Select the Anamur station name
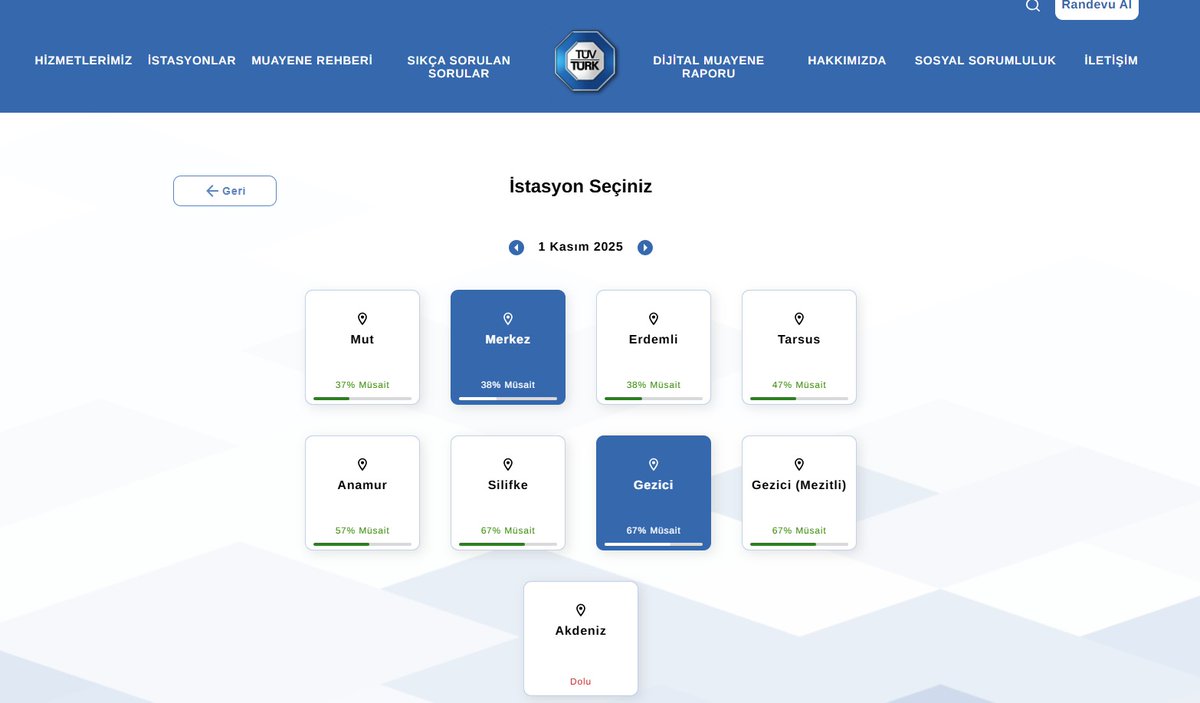This screenshot has width=1200, height=703. click(362, 485)
